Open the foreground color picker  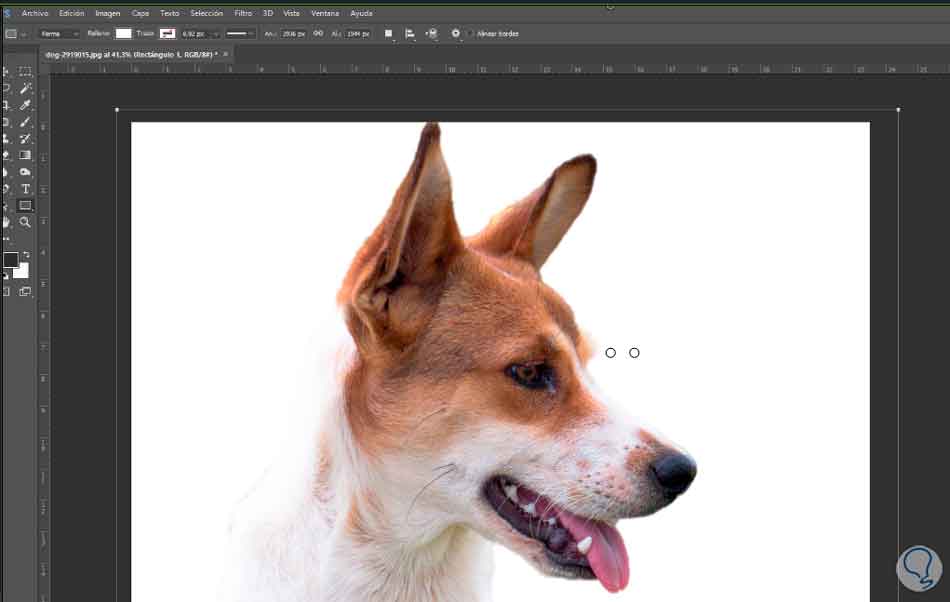coord(11,260)
